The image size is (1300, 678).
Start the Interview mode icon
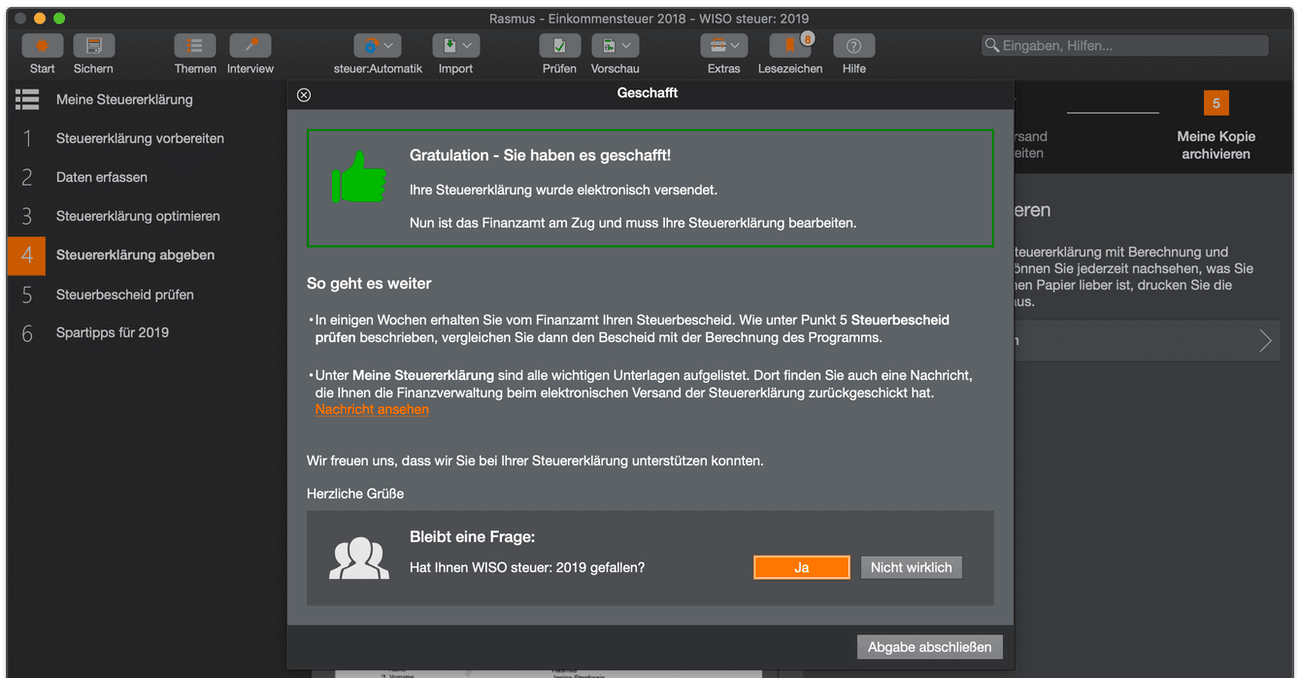click(250, 46)
